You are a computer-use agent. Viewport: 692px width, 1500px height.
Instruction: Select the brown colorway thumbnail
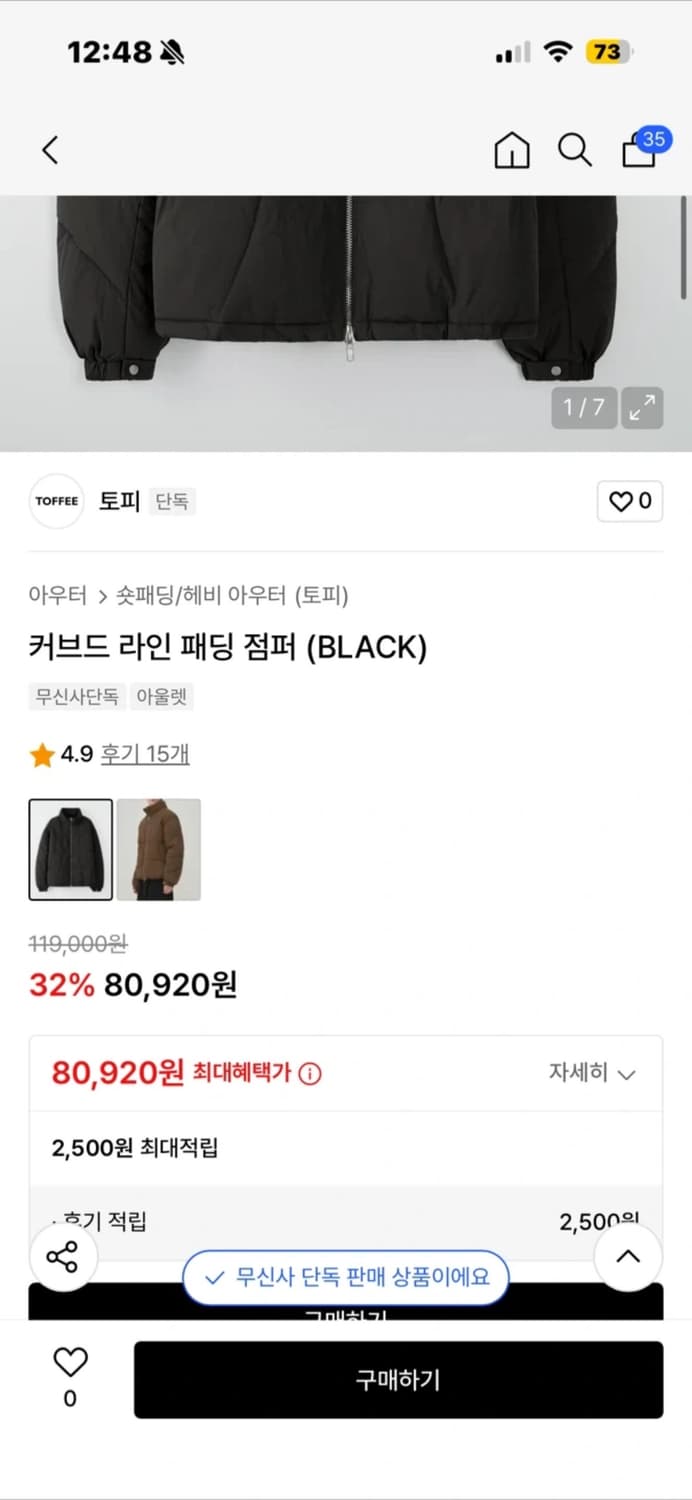(159, 848)
